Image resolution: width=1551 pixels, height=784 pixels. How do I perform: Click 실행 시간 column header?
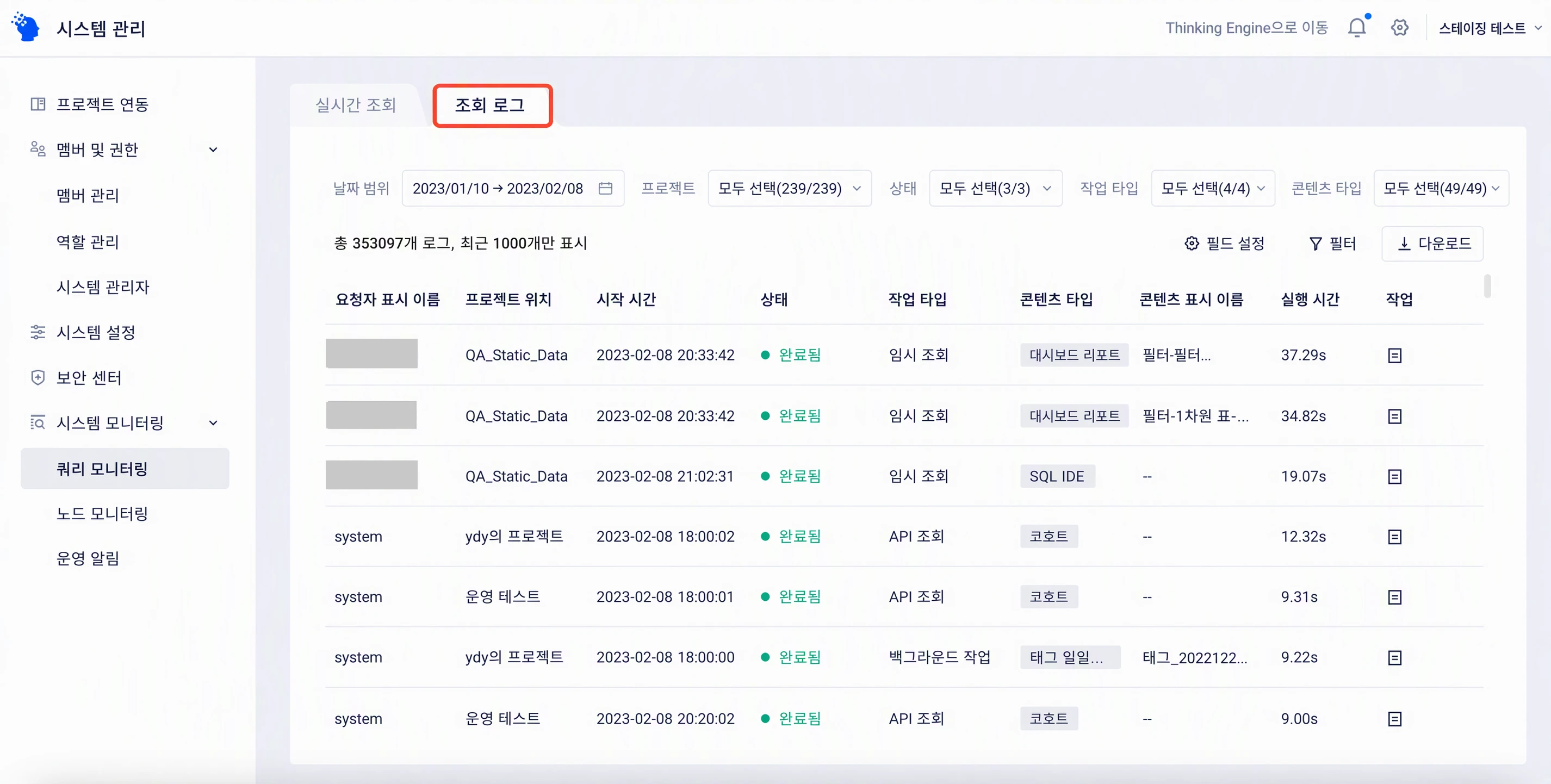click(x=1310, y=299)
